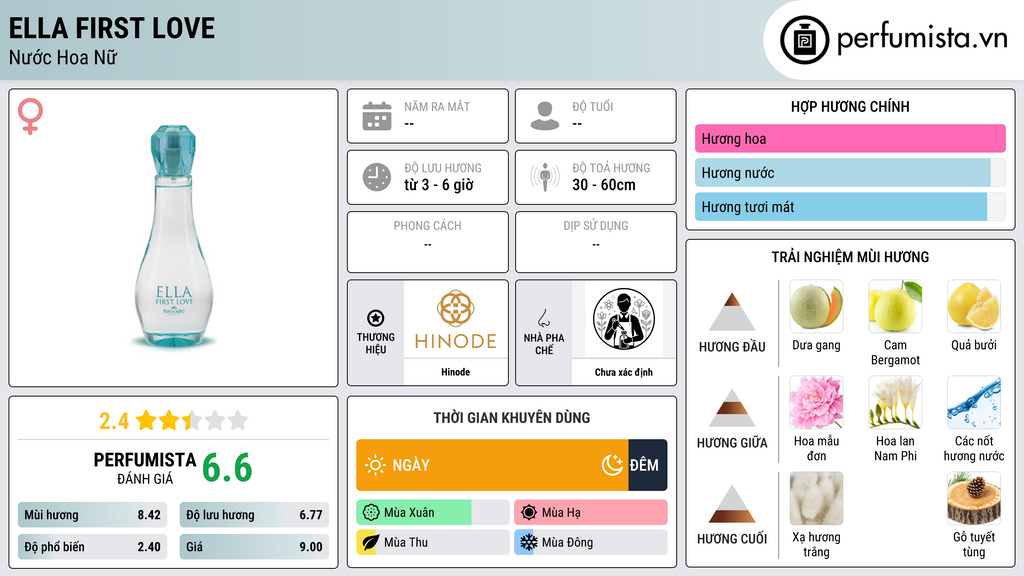This screenshot has width=1024, height=576.
Task: Click the Mùa Đông season bar
Action: [x=591, y=542]
